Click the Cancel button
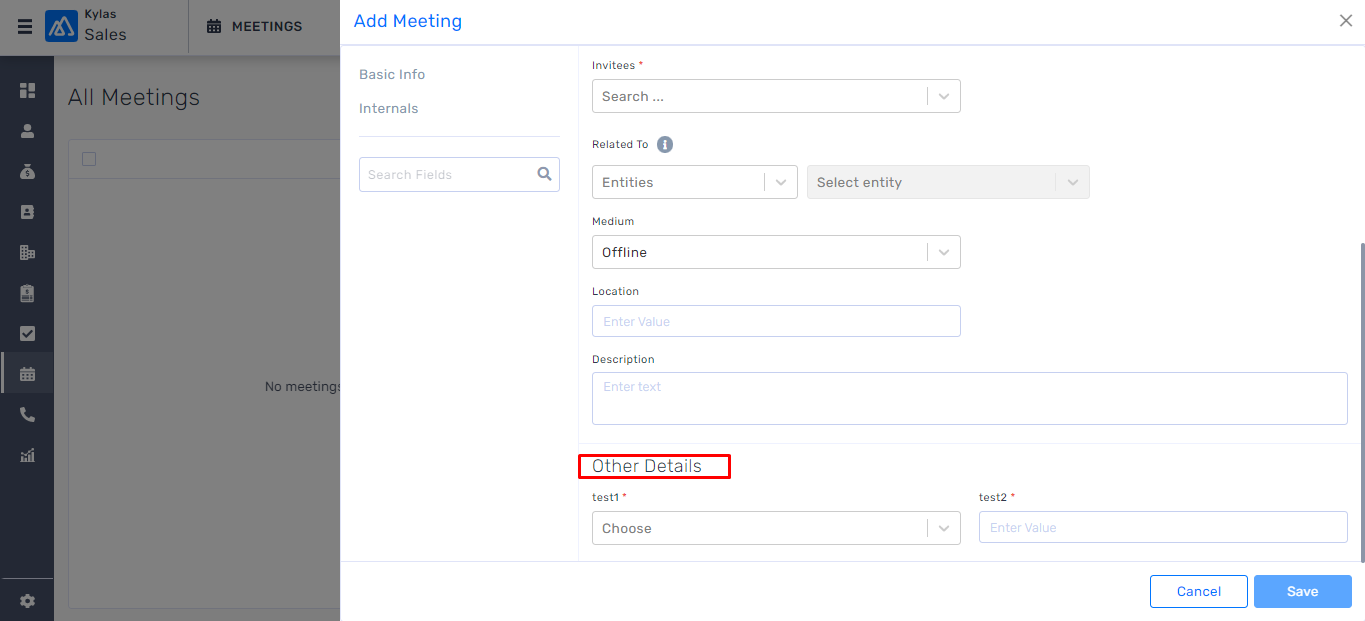 point(1199,591)
